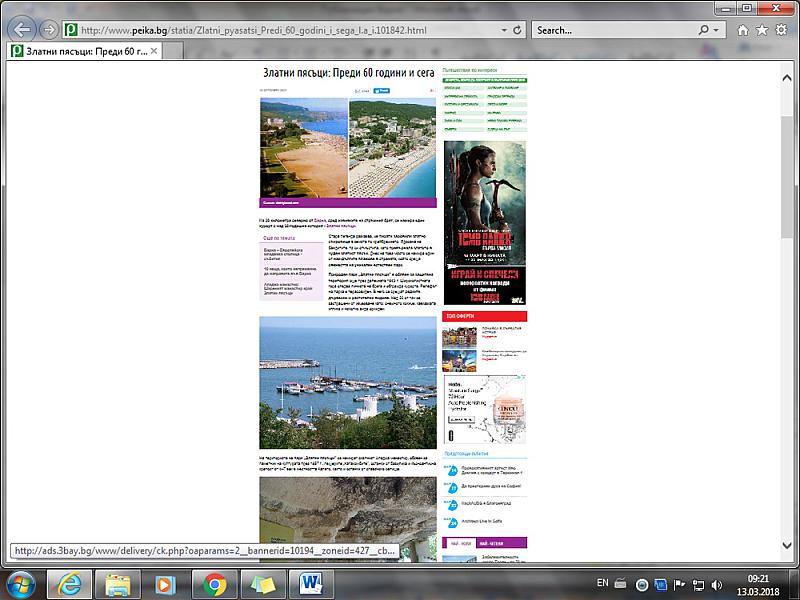Click the Tomb Raider movie ad banner
Viewport: 800px width, 600px height.
tap(484, 221)
